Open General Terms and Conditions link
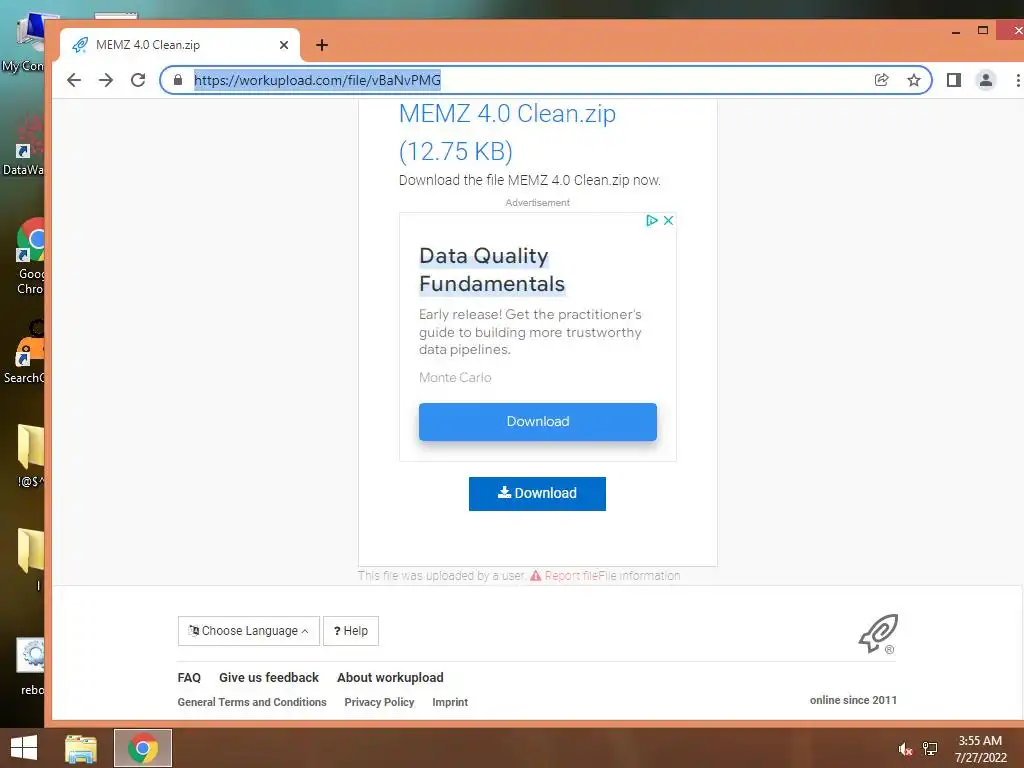The image size is (1024, 768). [x=252, y=702]
